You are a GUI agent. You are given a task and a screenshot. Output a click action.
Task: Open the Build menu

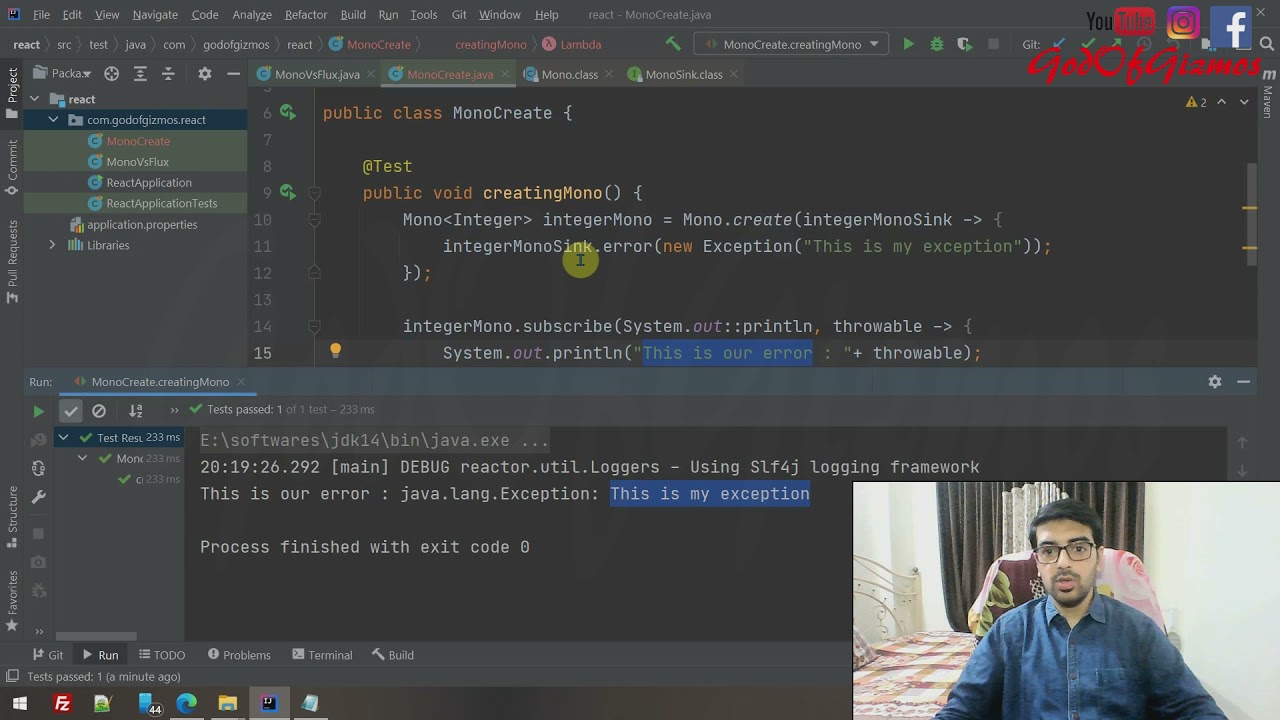click(x=353, y=15)
